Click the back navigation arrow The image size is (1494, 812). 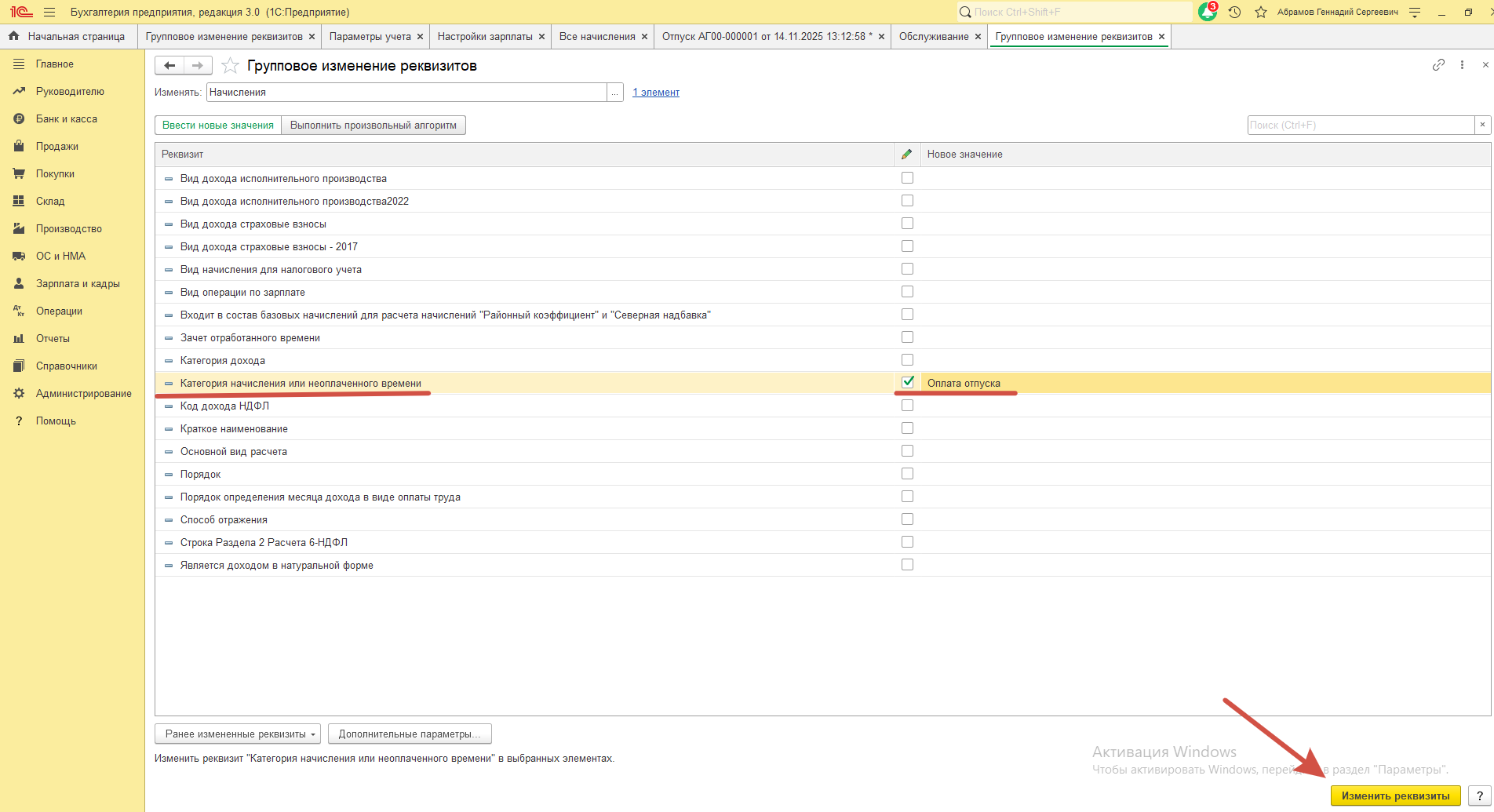pos(169,66)
